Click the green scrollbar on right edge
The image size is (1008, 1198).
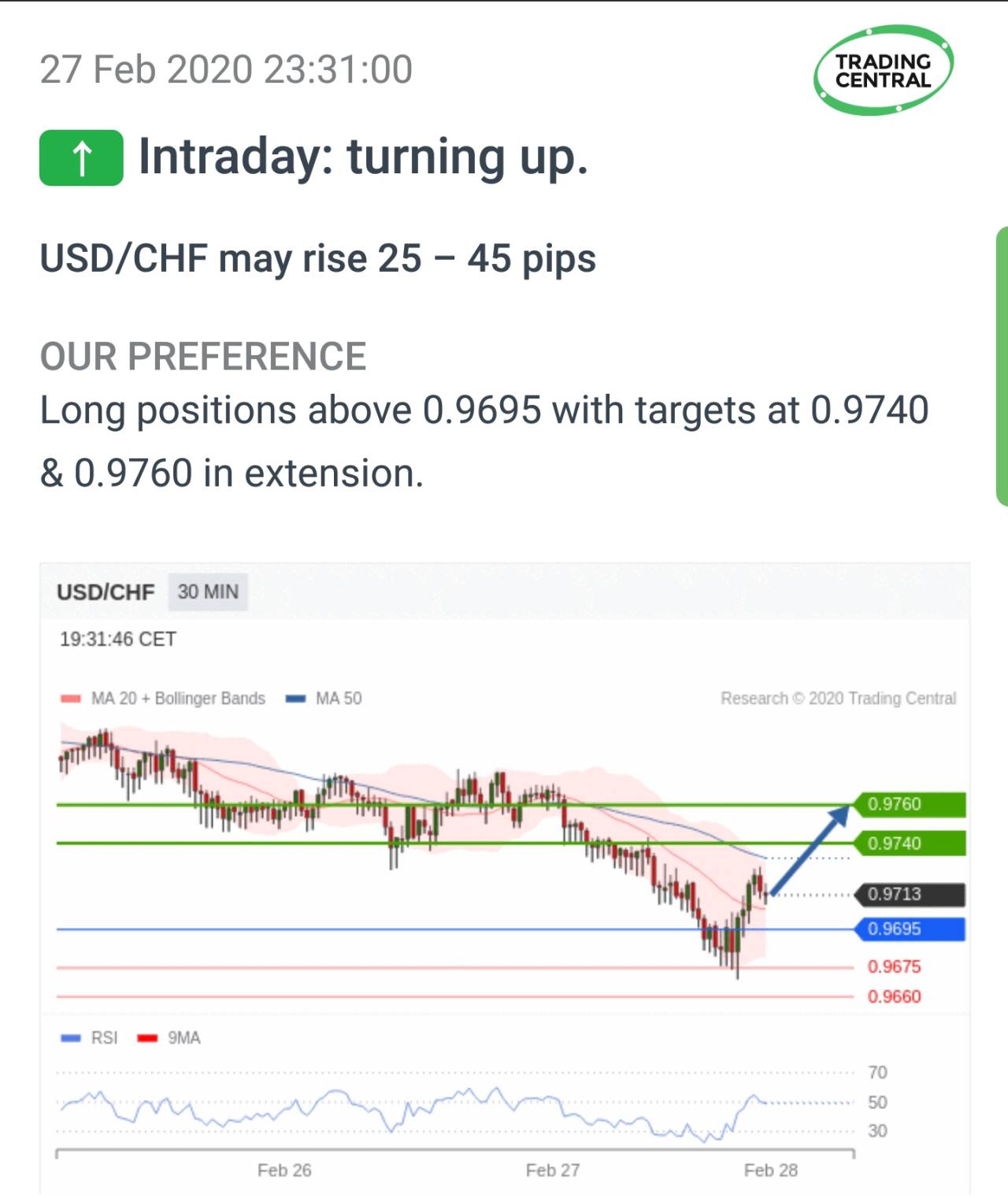pos(1002,366)
